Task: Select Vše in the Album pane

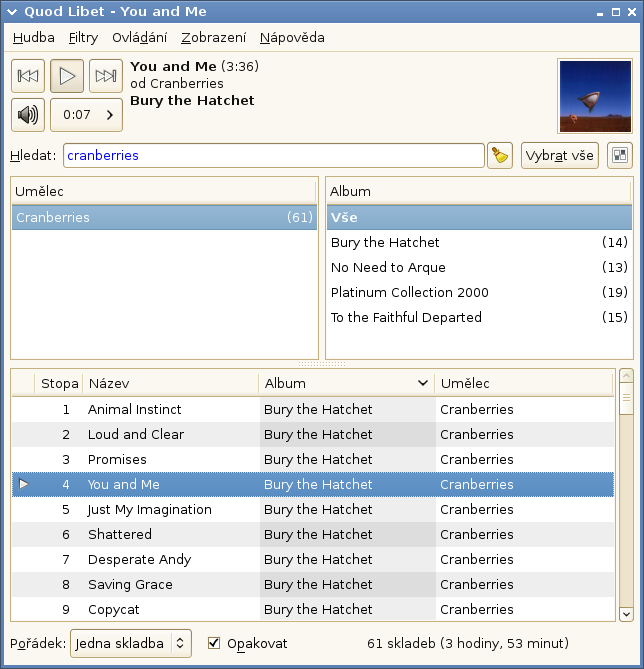Action: point(479,217)
